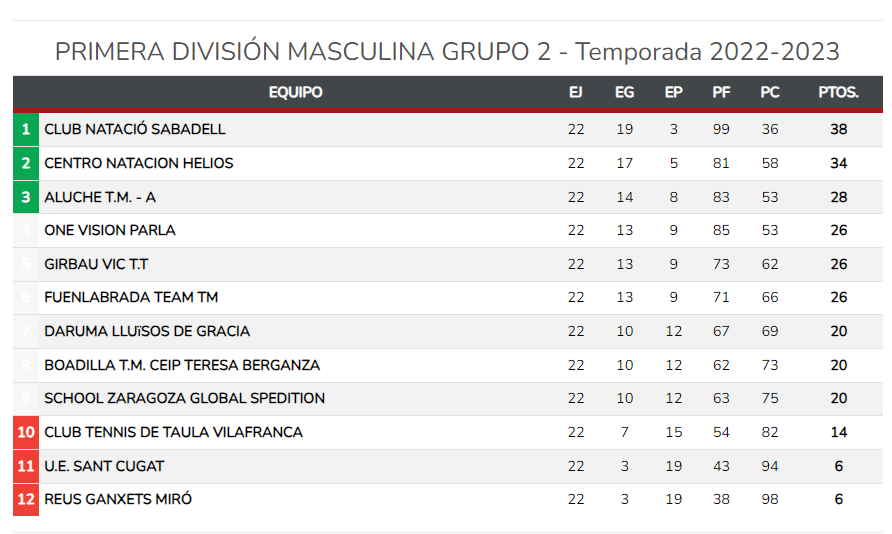Click the PF column header
Image resolution: width=892 pixels, height=534 pixels.
(x=721, y=92)
